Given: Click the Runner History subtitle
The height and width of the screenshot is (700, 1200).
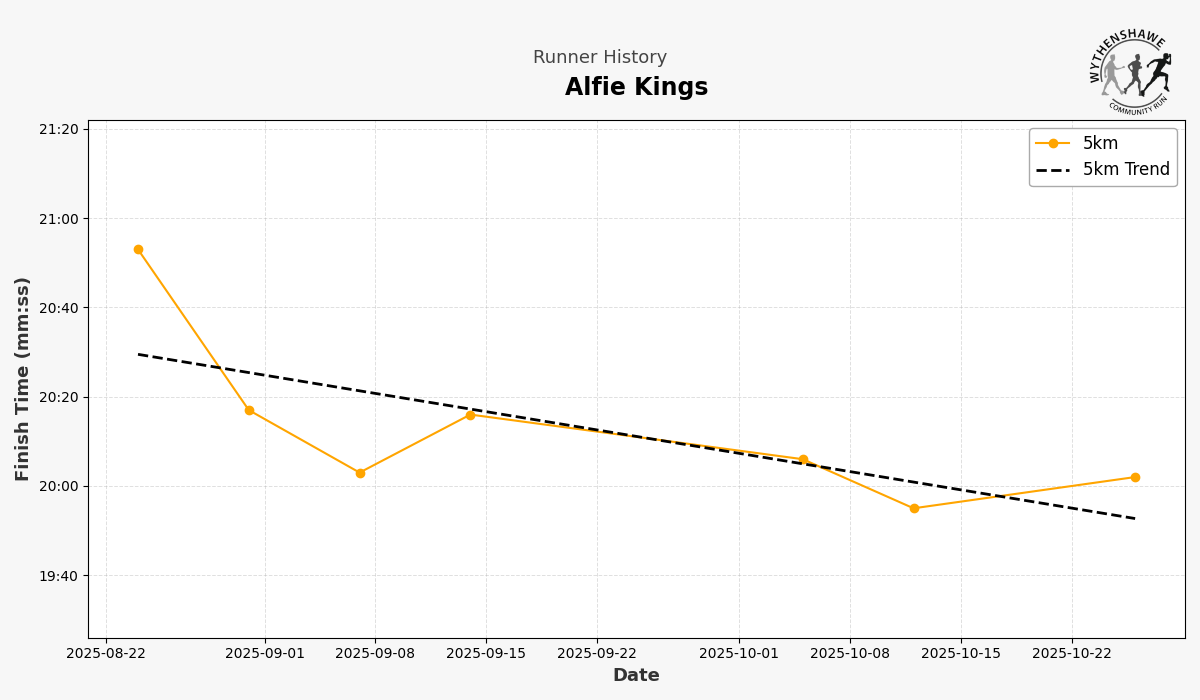Looking at the screenshot, I should [x=600, y=58].
